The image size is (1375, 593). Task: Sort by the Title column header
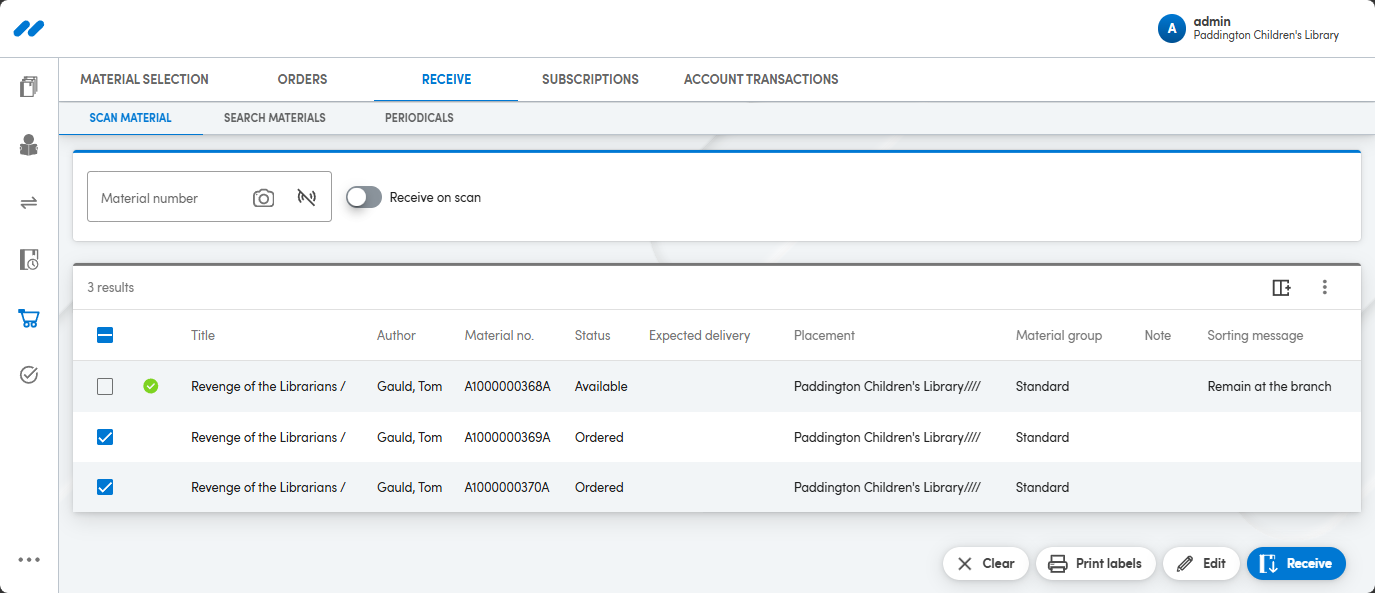pyautogui.click(x=203, y=336)
